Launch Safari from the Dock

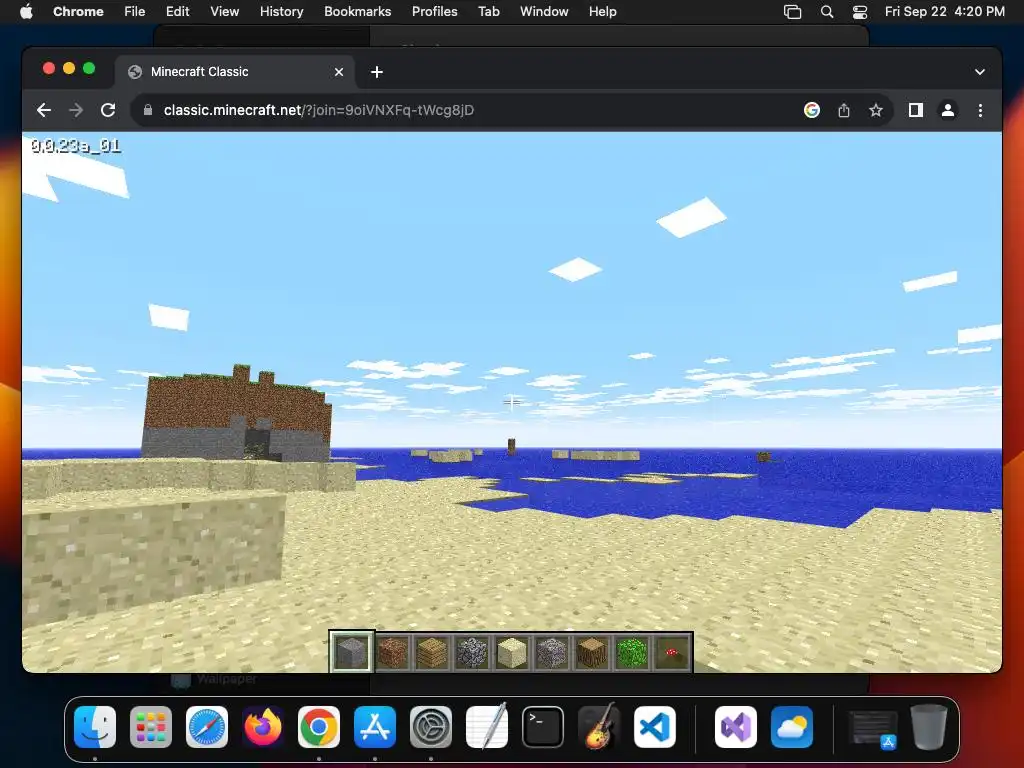207,727
